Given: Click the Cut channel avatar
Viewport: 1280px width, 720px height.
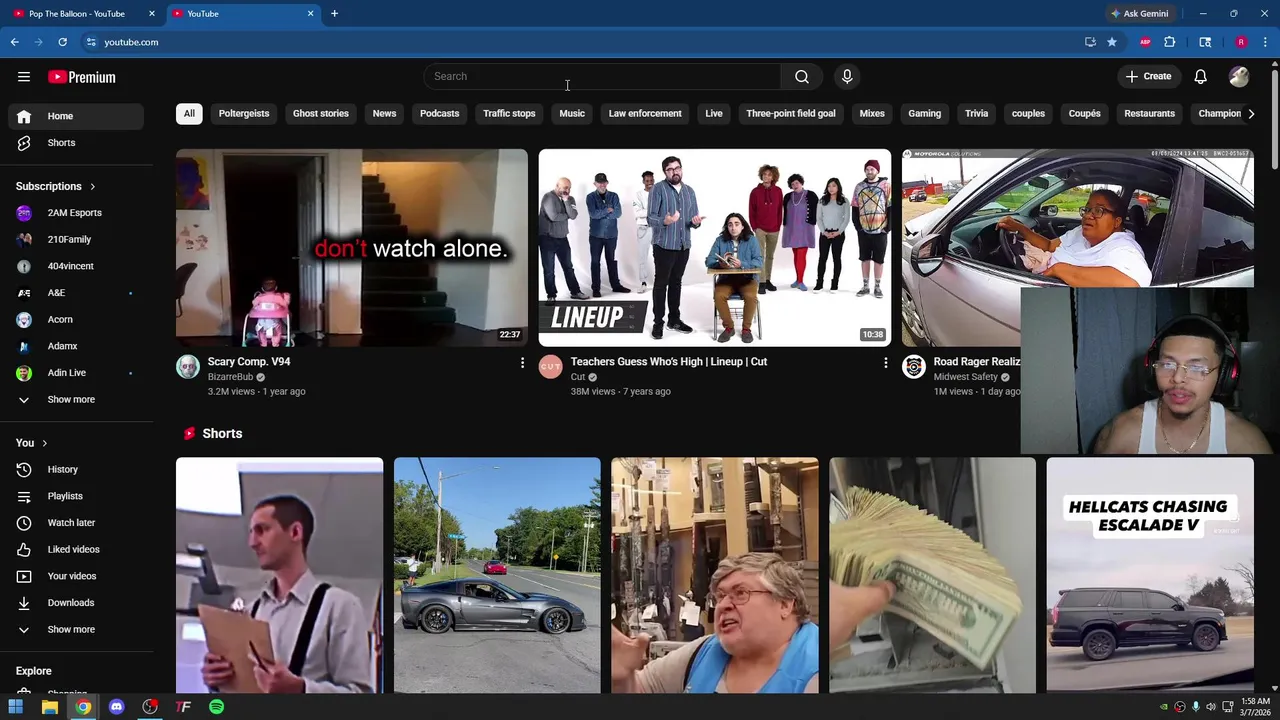Looking at the screenshot, I should pyautogui.click(x=551, y=367).
